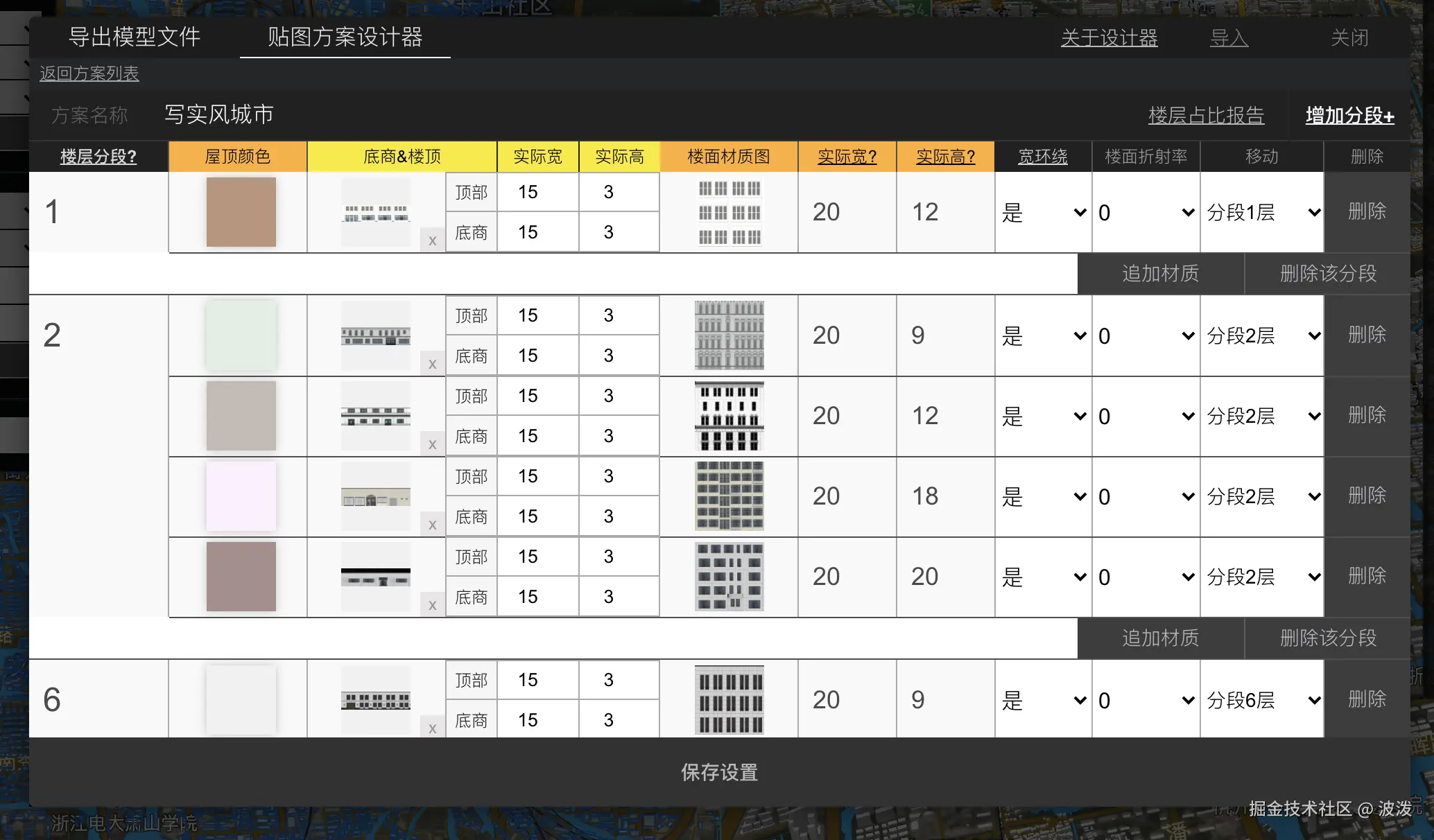Click 保存设置 button

pos(719,771)
